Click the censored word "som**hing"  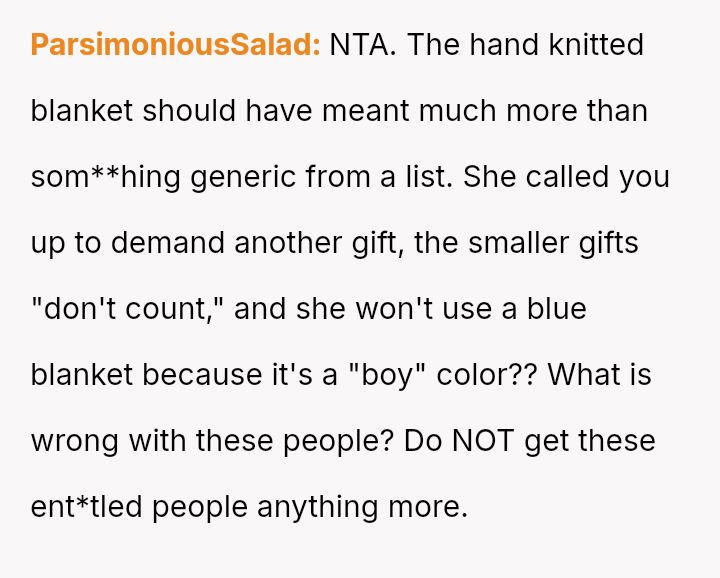pyautogui.click(x=106, y=178)
